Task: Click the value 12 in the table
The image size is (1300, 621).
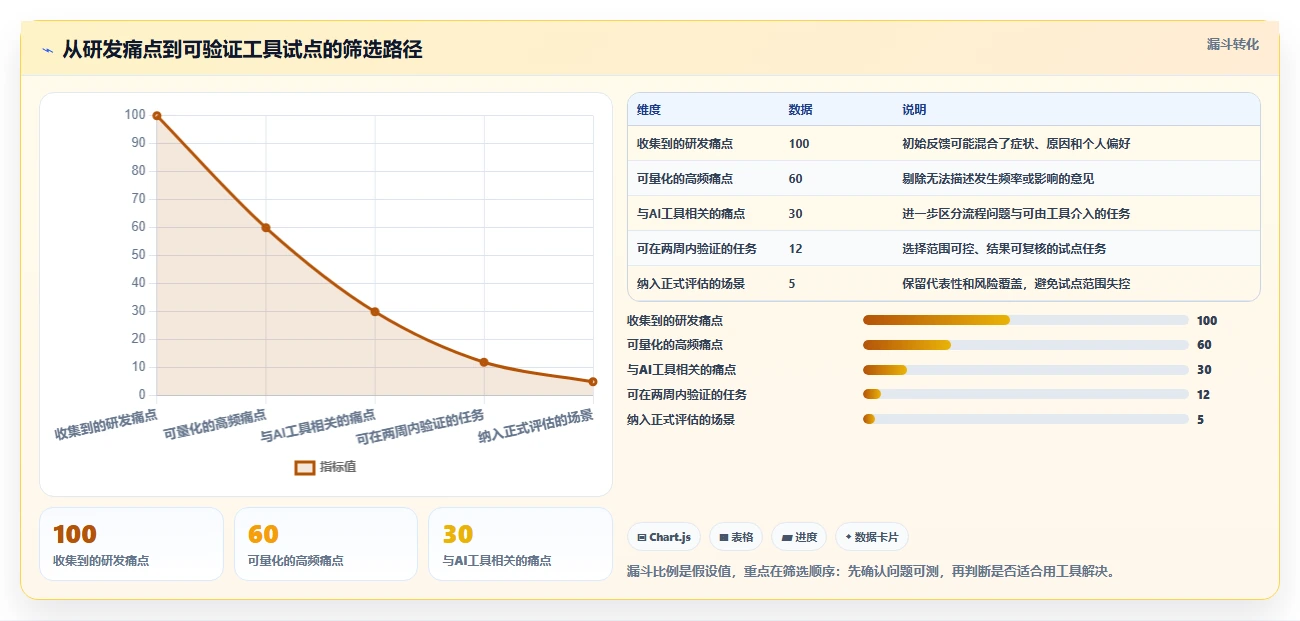Action: [x=795, y=249]
